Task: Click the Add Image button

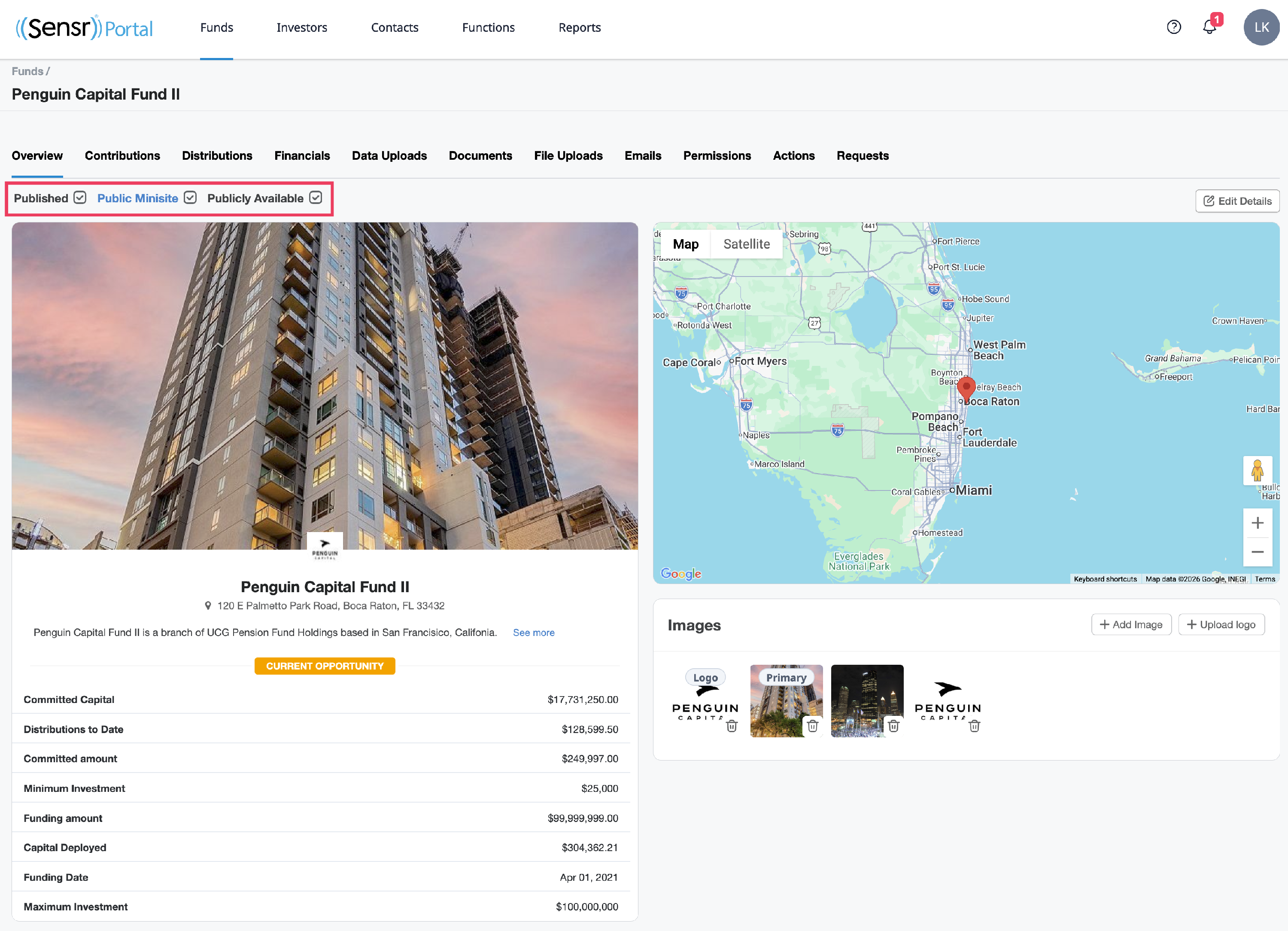Action: (x=1131, y=624)
